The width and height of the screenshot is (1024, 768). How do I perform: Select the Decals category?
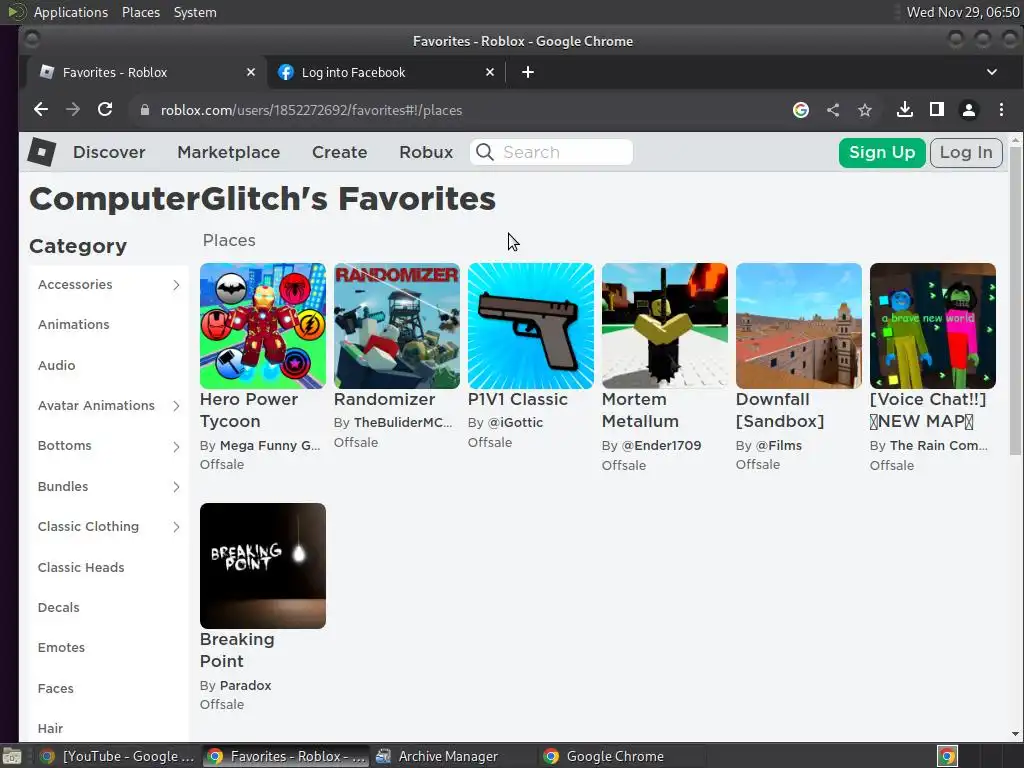pyautogui.click(x=59, y=607)
